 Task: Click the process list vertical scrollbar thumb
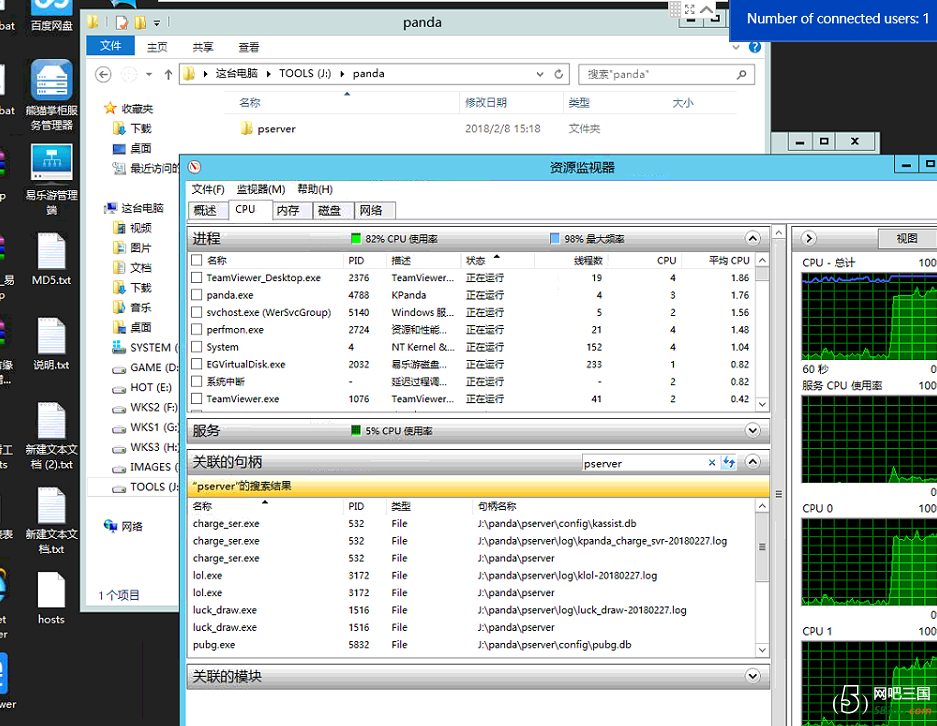pyautogui.click(x=762, y=274)
